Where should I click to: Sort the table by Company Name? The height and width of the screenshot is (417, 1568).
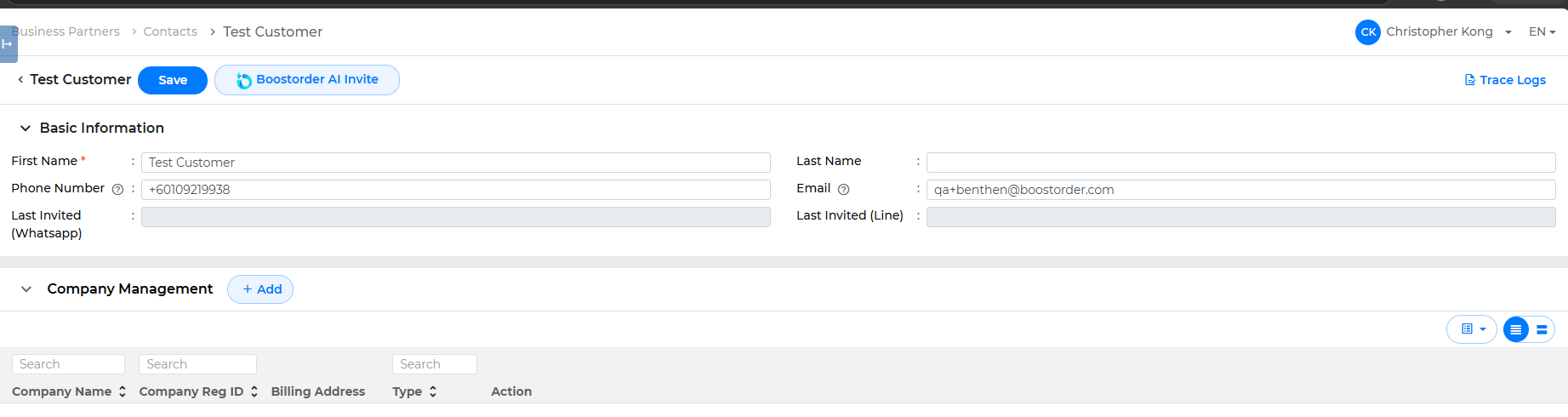pyautogui.click(x=123, y=391)
